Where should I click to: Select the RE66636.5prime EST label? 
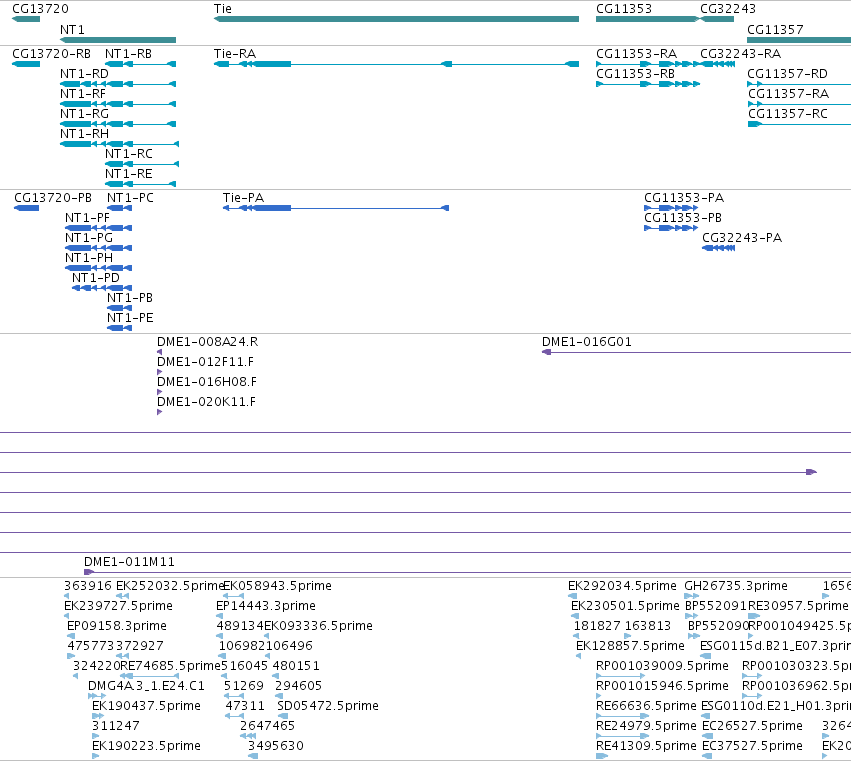(646, 706)
